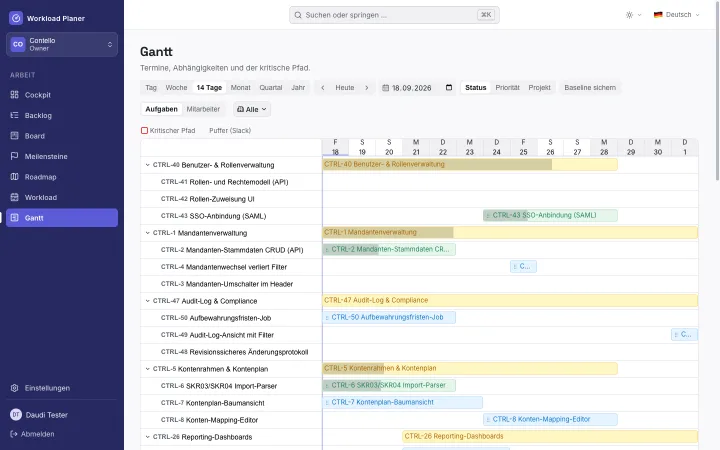Switch view to Aufgaben

pyautogui.click(x=161, y=109)
